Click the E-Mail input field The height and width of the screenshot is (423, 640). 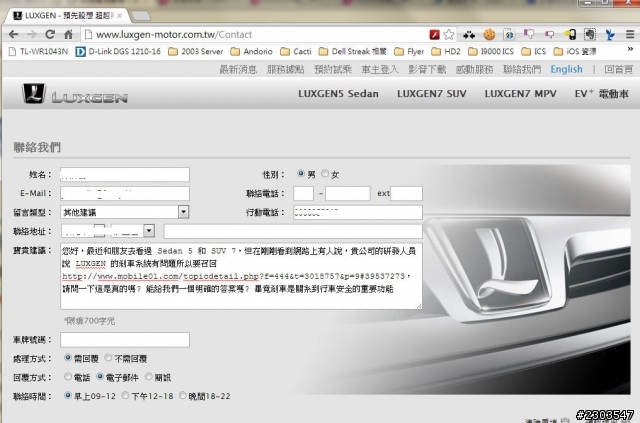coord(125,194)
